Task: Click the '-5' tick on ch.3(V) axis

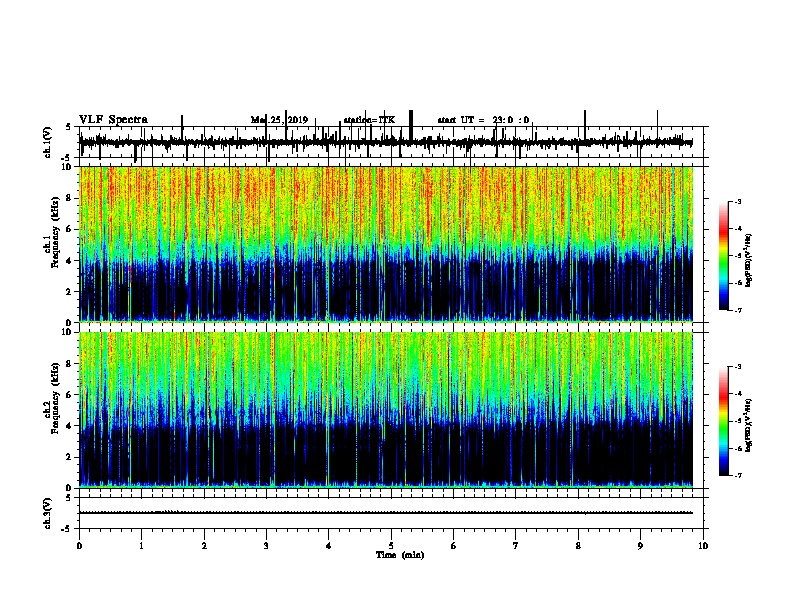Action: point(67,529)
